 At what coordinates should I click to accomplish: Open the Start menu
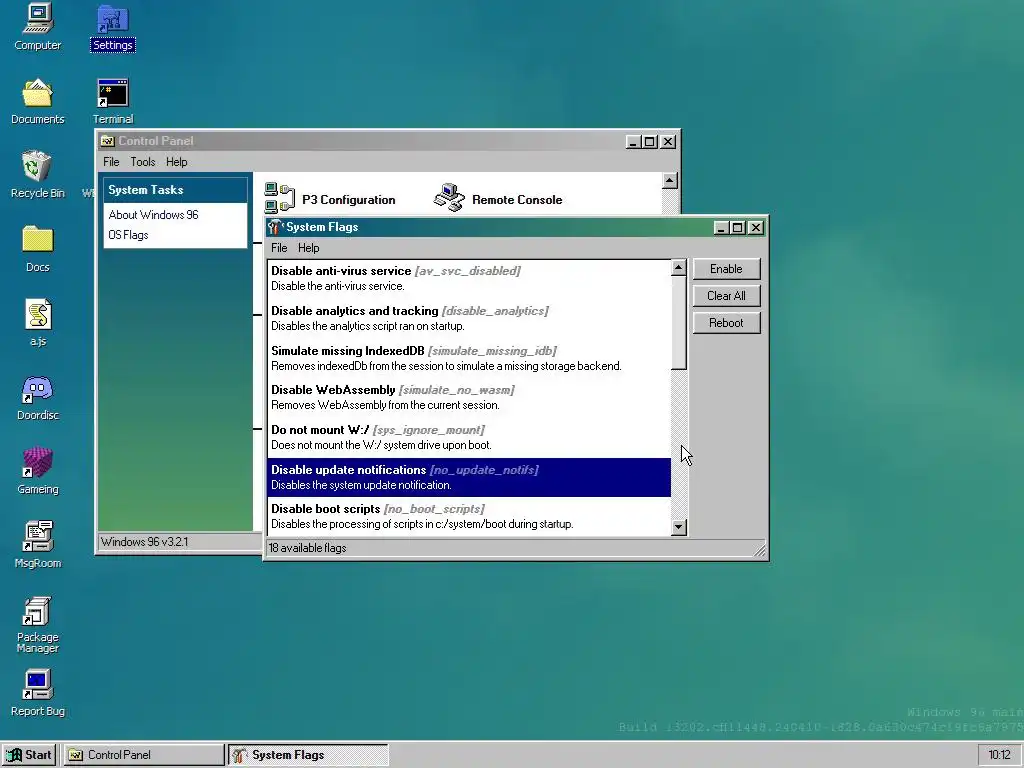29,755
